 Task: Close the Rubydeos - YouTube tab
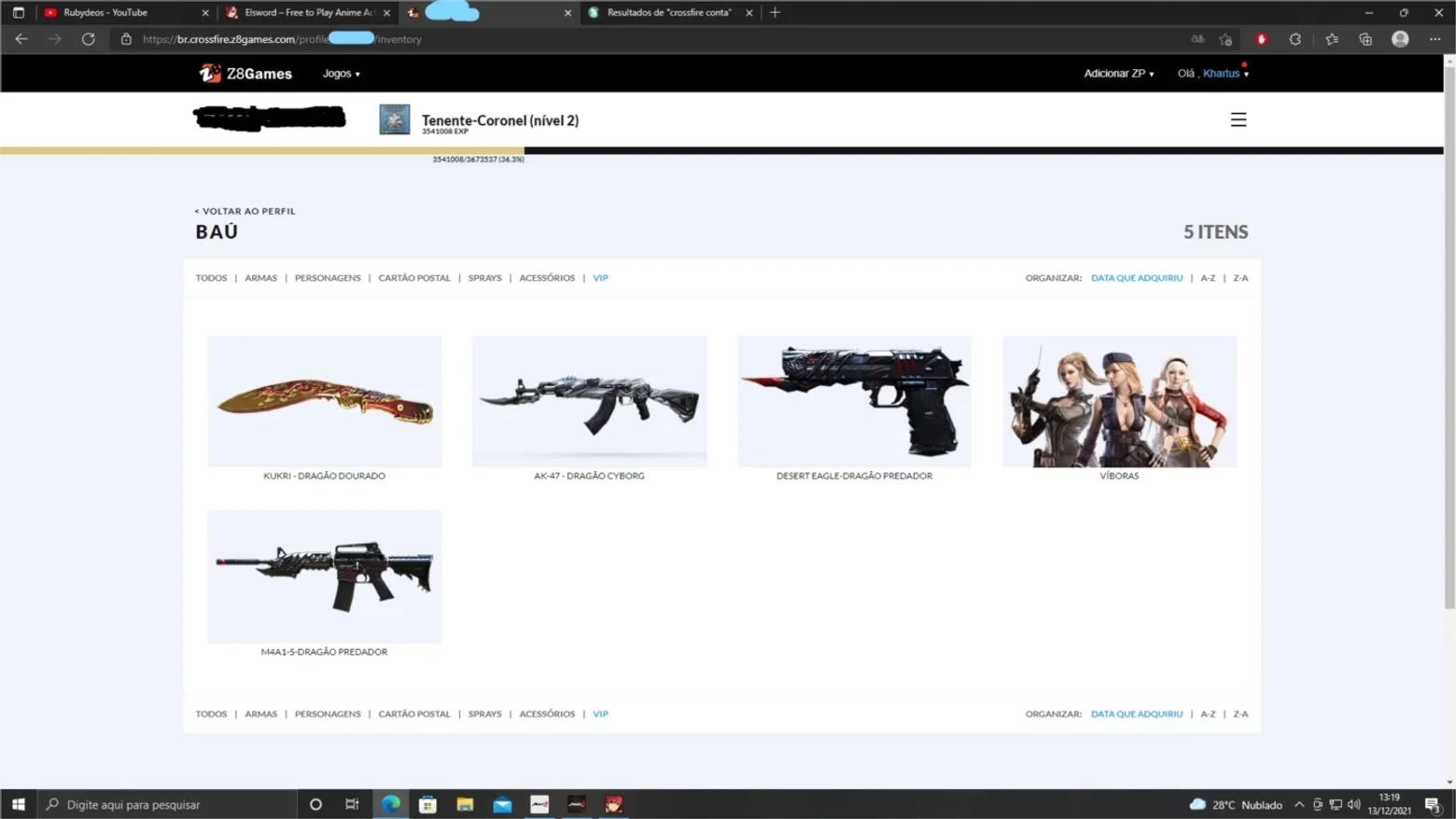point(205,13)
